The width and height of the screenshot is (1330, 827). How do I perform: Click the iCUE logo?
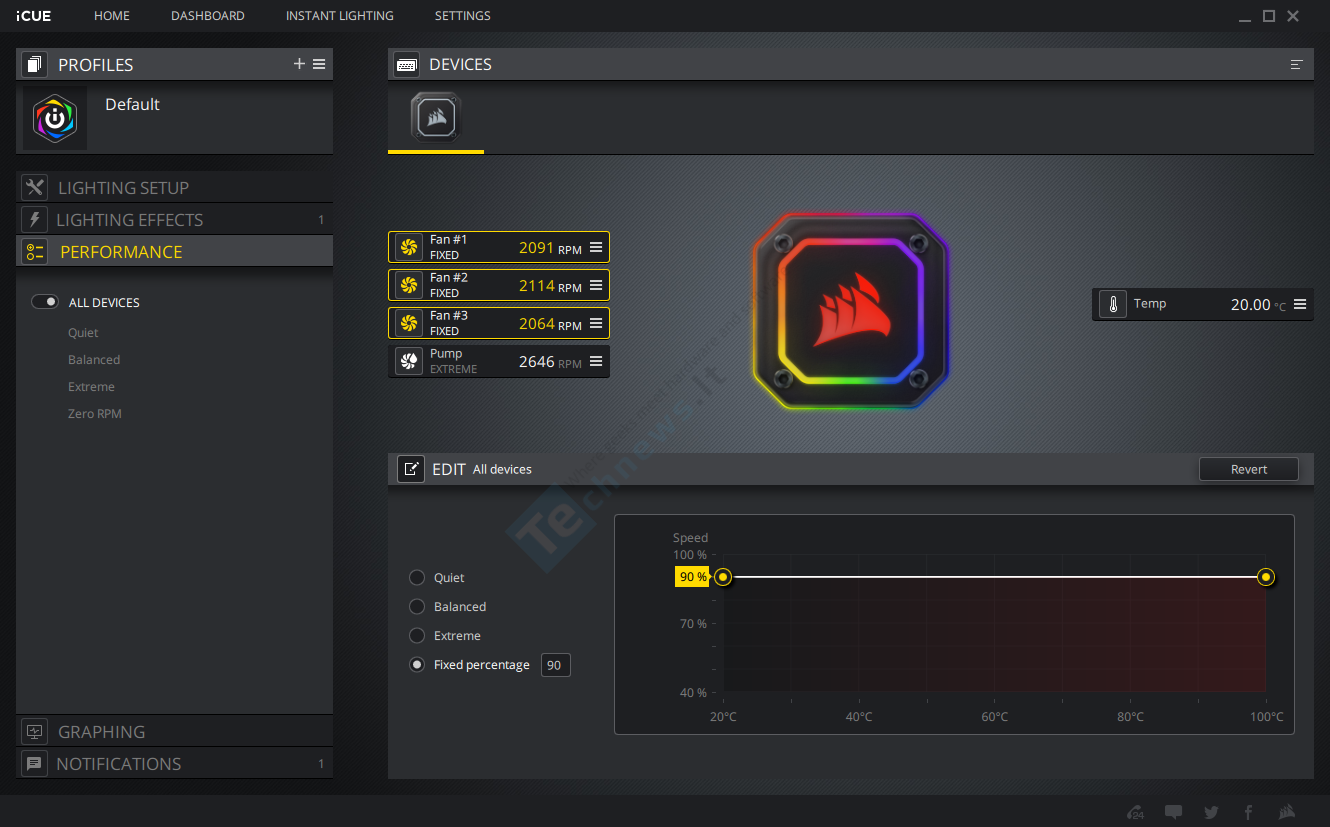click(34, 16)
